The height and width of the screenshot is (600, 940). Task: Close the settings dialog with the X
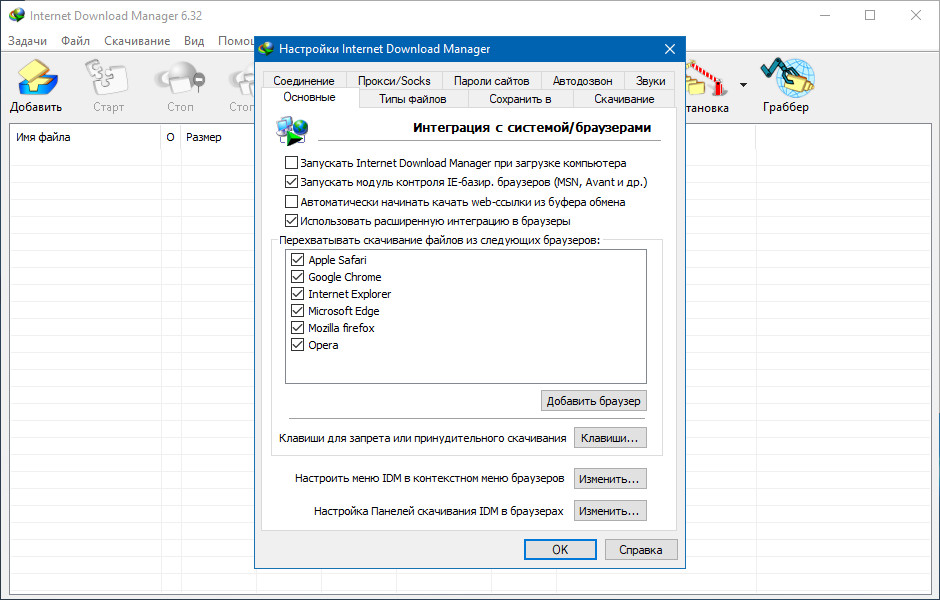pyautogui.click(x=669, y=48)
